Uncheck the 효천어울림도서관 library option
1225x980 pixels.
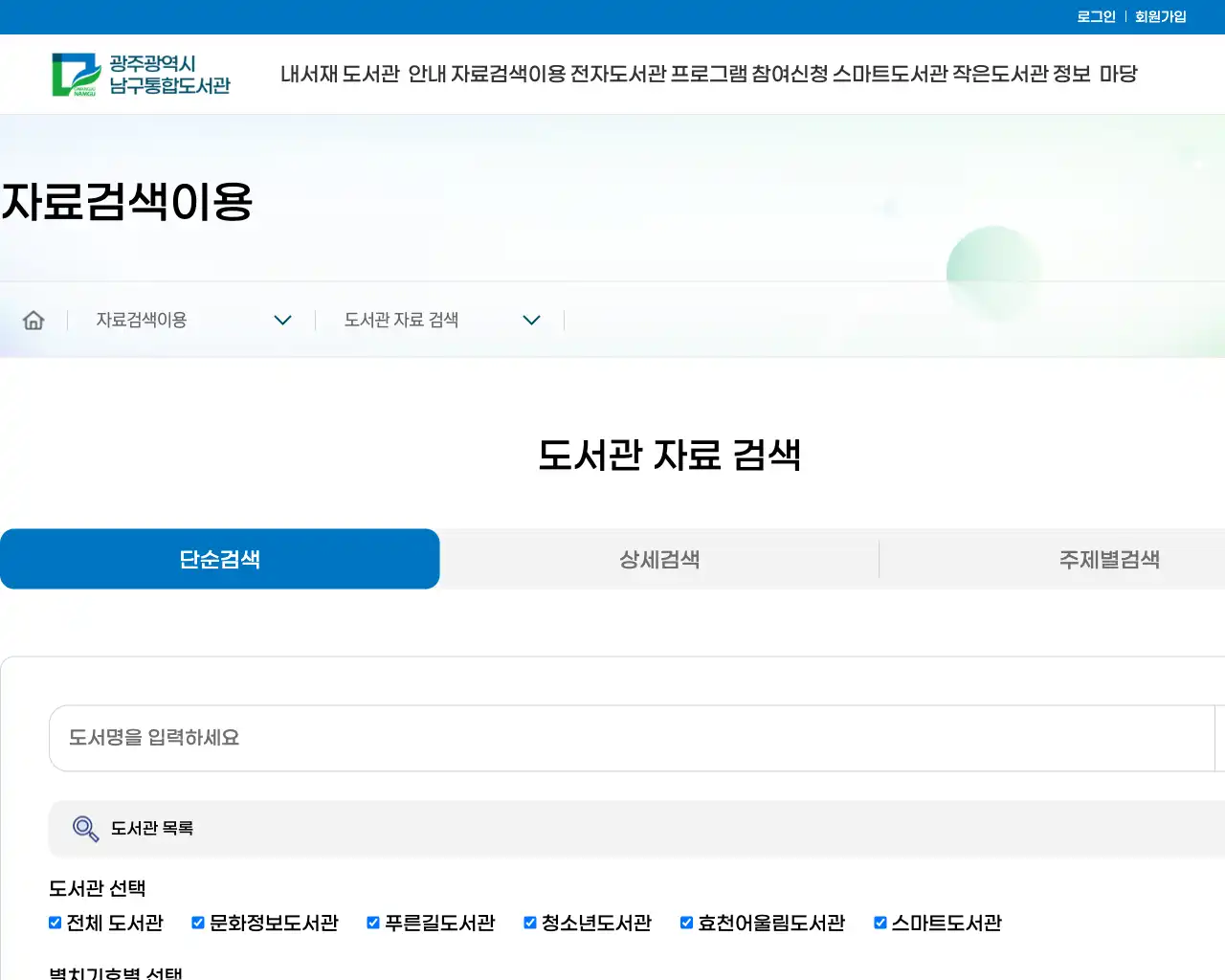[686, 923]
